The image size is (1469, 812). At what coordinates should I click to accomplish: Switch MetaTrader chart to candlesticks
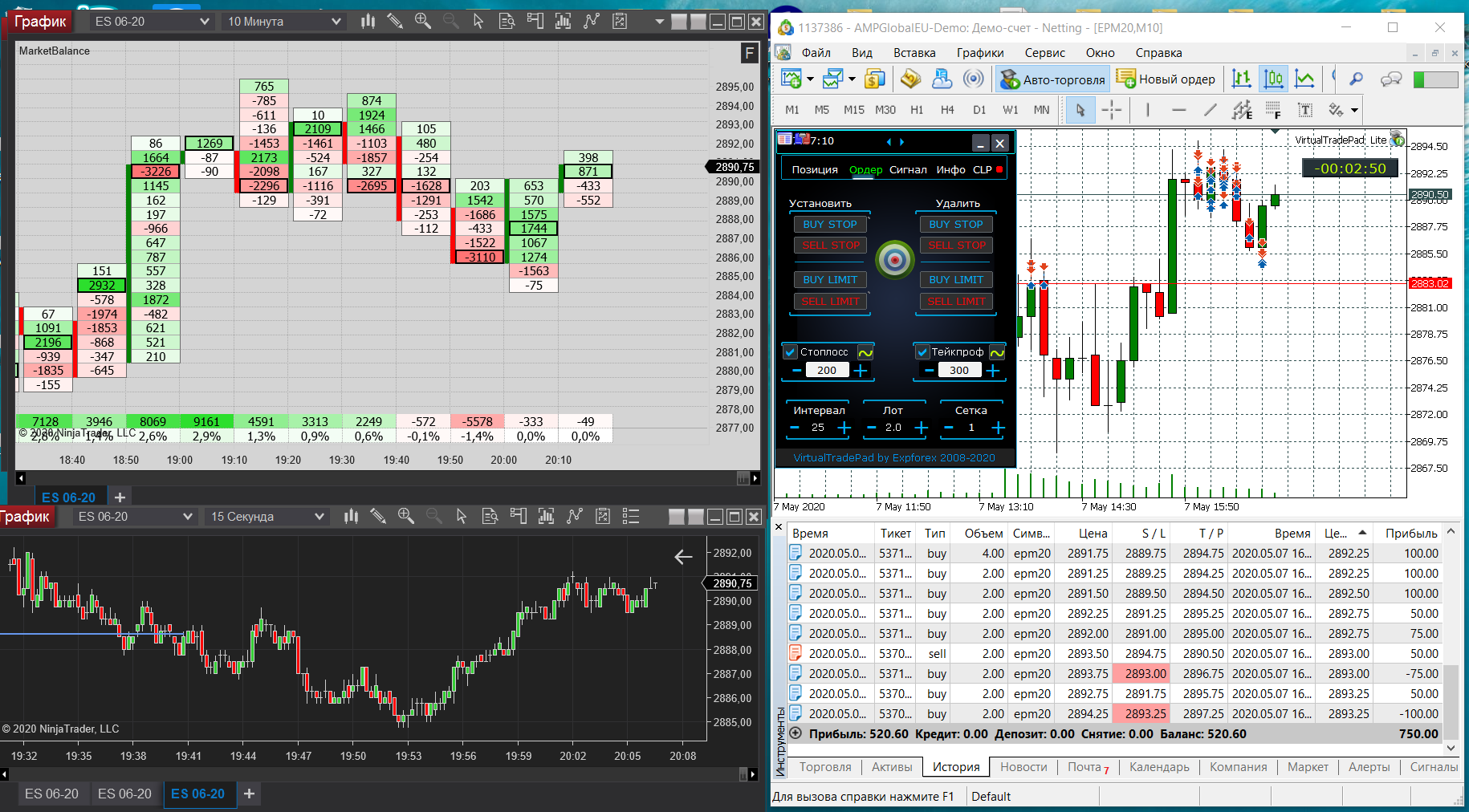coord(1274,79)
